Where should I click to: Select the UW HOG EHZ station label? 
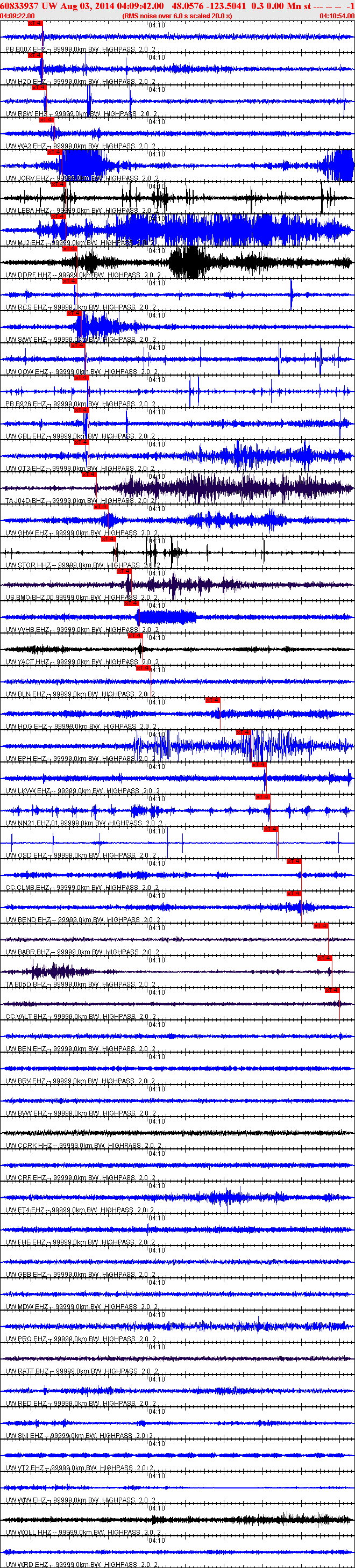(x=81, y=727)
